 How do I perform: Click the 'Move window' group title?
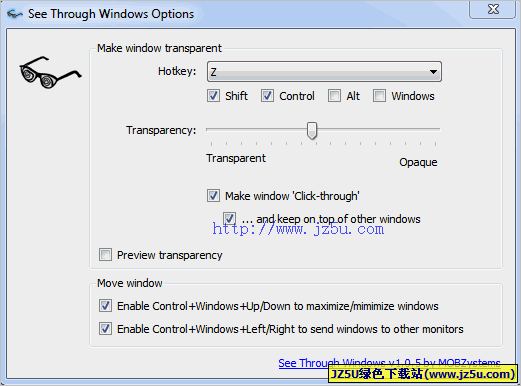click(x=130, y=283)
